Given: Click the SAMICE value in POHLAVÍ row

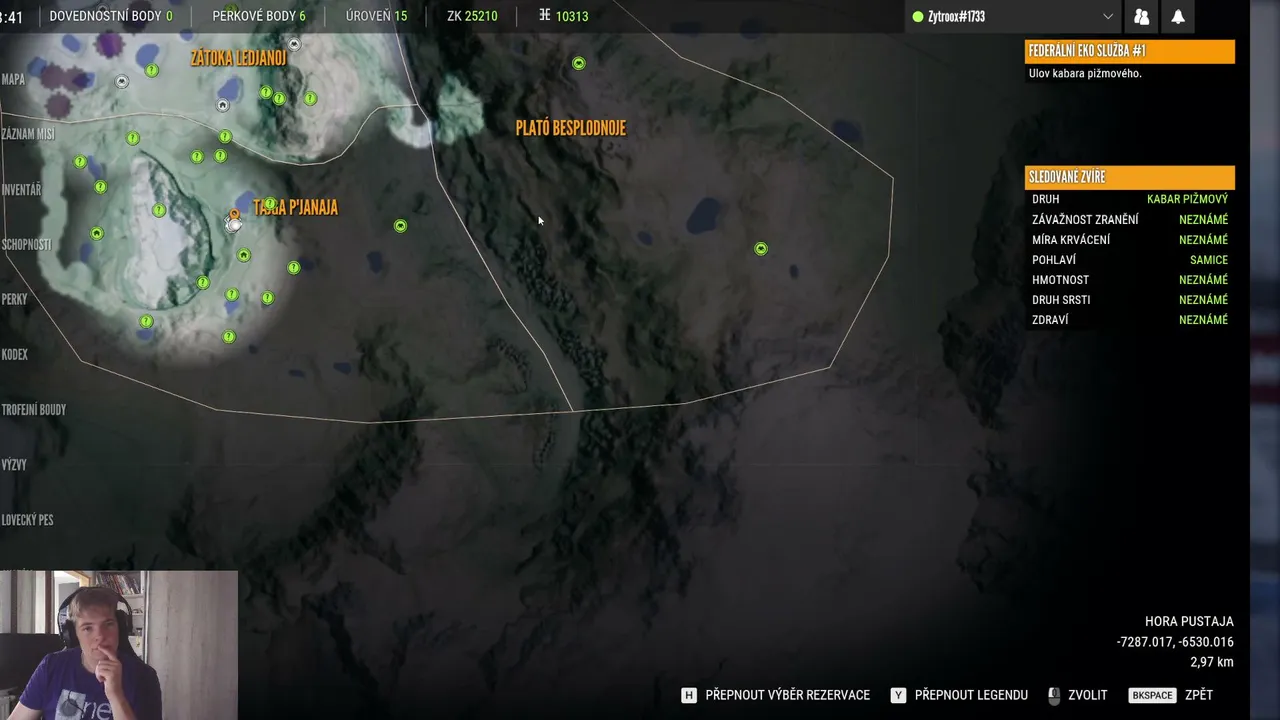Looking at the screenshot, I should tap(1209, 260).
